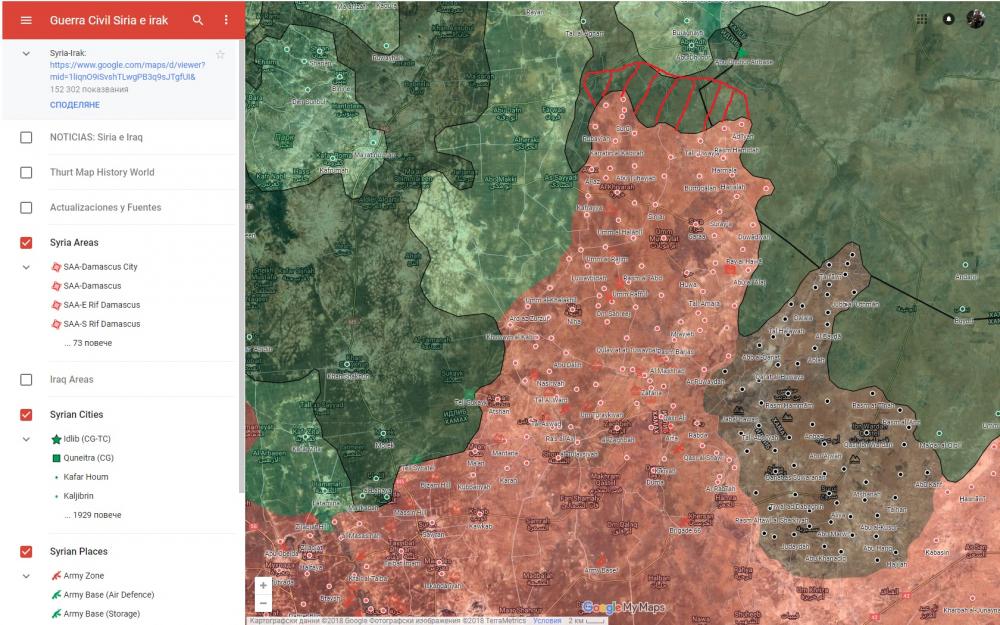Click the notifications bell icon
Viewport: 1000px width, 625px height.
coord(948,19)
